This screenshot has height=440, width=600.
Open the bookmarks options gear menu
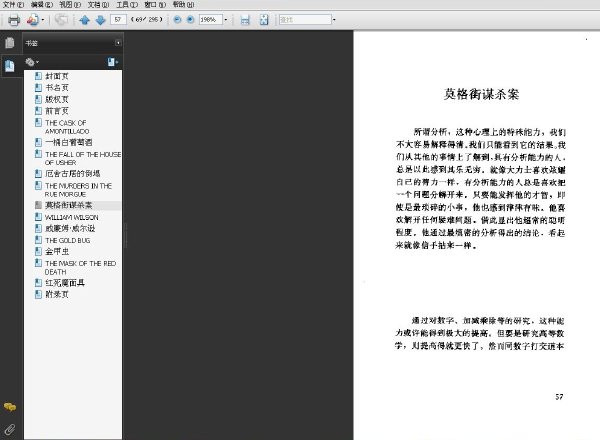point(32,62)
